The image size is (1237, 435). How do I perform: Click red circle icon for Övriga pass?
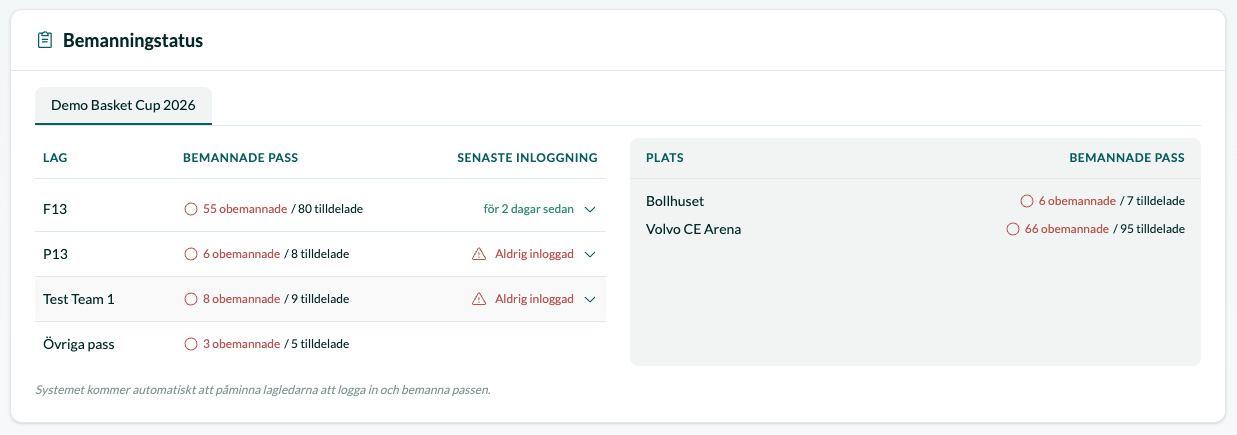191,344
